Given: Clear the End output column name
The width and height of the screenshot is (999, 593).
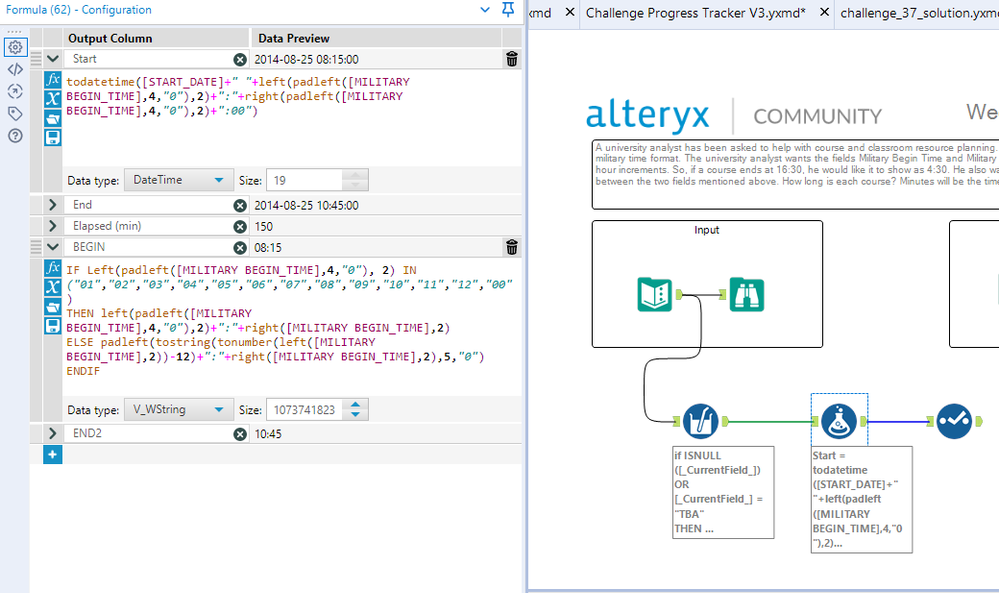Looking at the screenshot, I should (x=240, y=206).
